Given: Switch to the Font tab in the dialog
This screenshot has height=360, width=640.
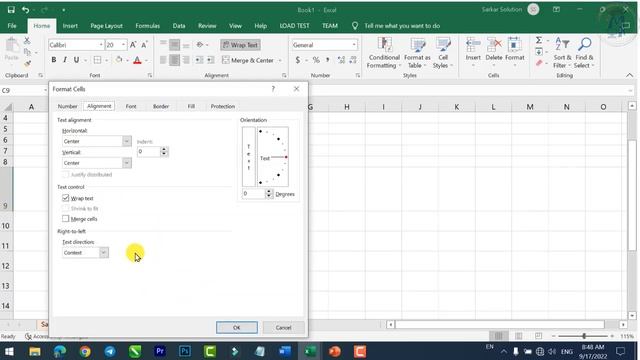Looking at the screenshot, I should point(131,106).
